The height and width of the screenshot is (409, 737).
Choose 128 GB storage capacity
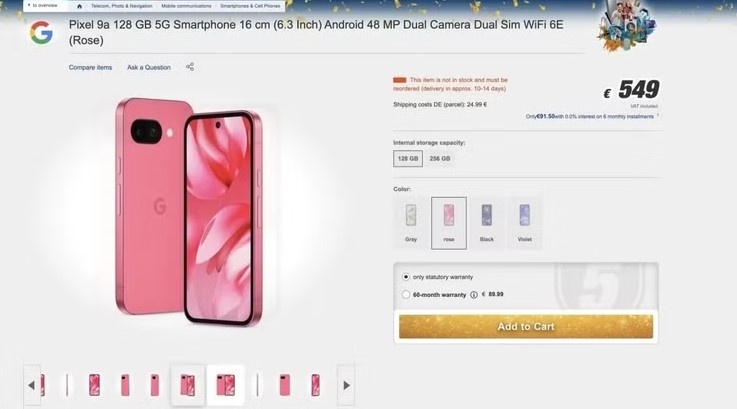coord(408,159)
